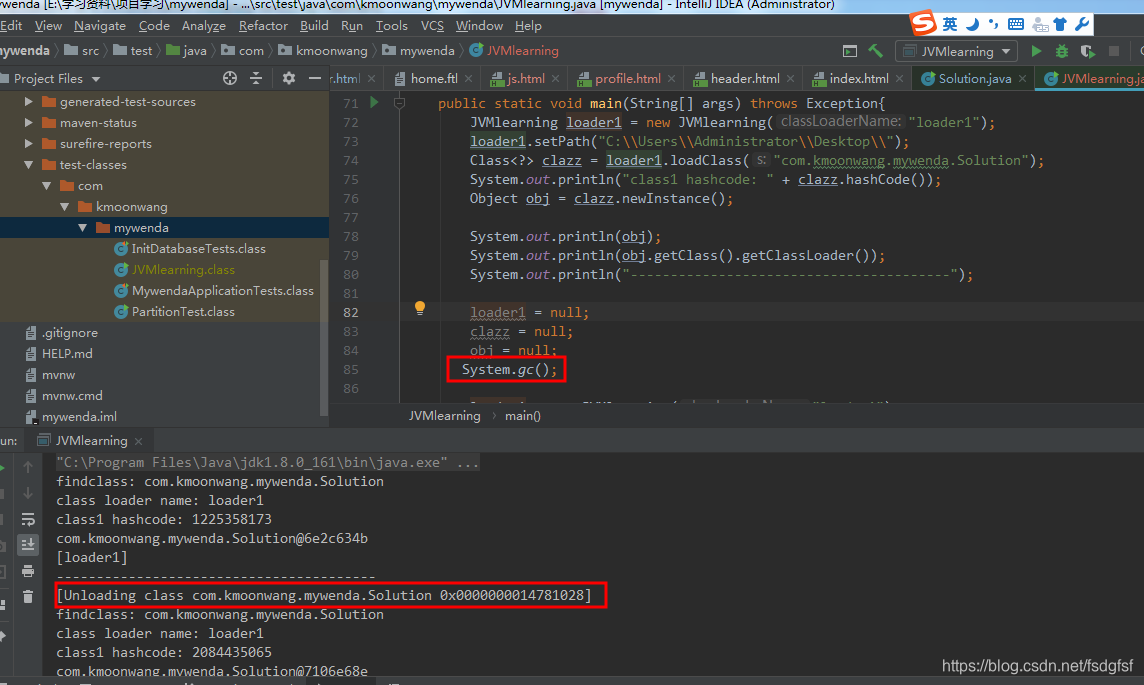
Task: Close the home.ftl tab
Action: [468, 79]
